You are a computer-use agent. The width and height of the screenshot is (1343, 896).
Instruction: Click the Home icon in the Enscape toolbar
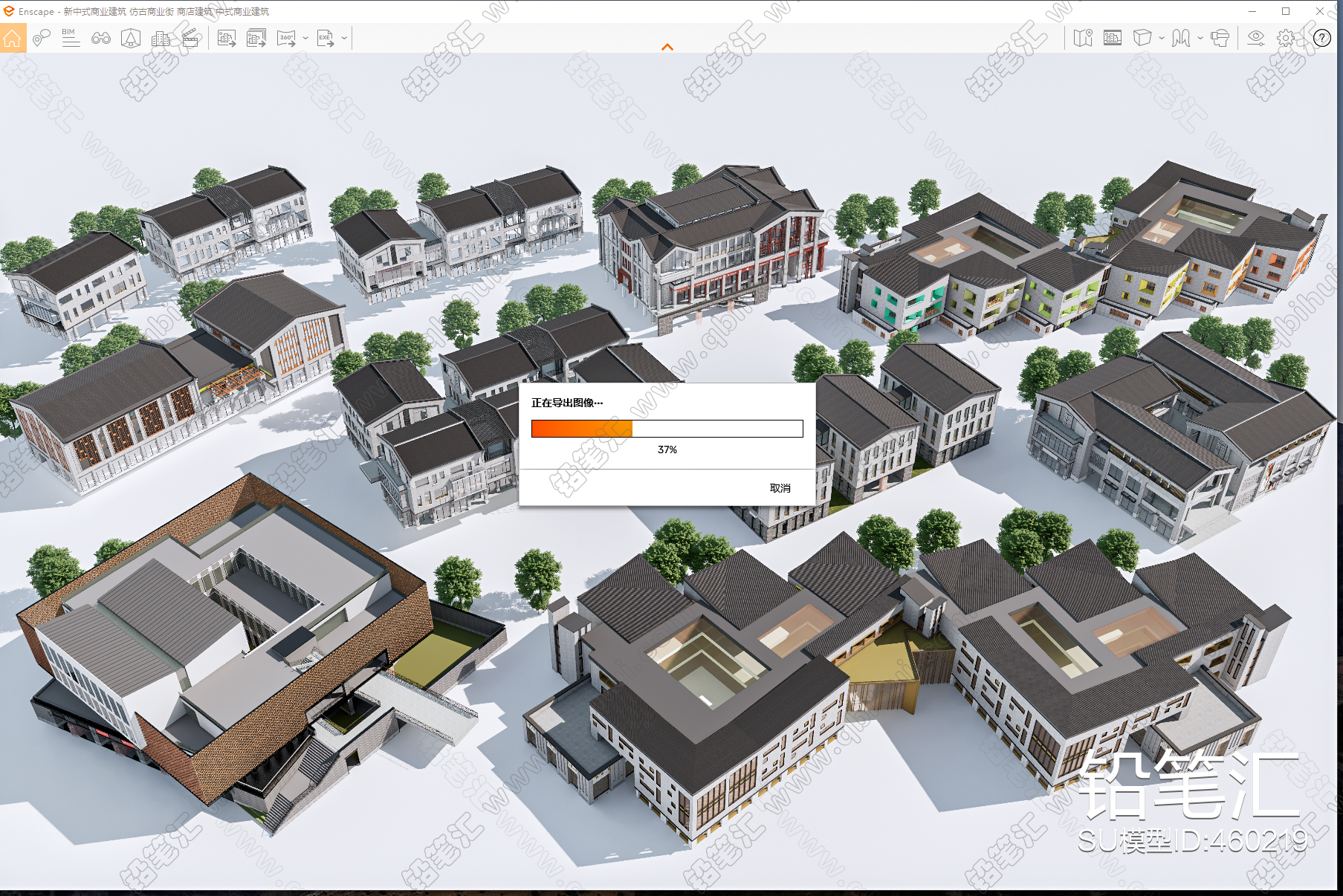[x=13, y=38]
